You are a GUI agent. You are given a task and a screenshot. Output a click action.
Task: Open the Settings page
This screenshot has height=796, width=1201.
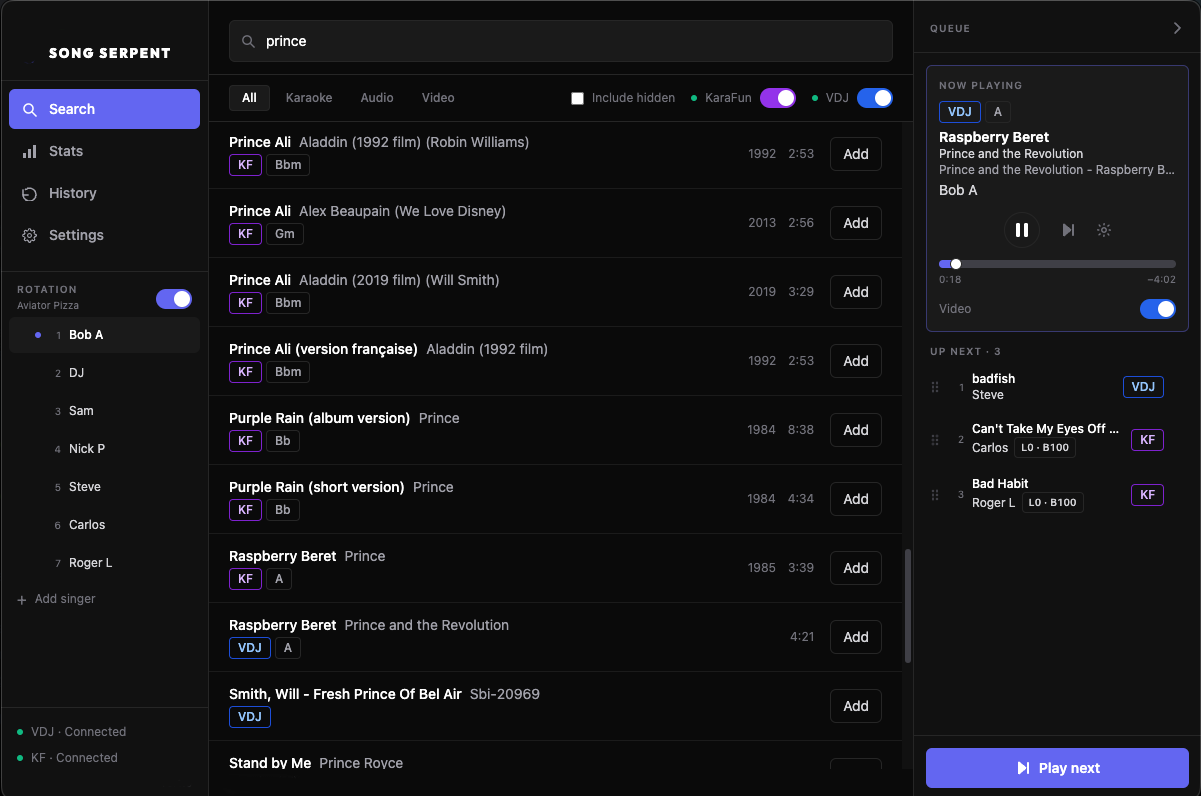[x=104, y=235]
